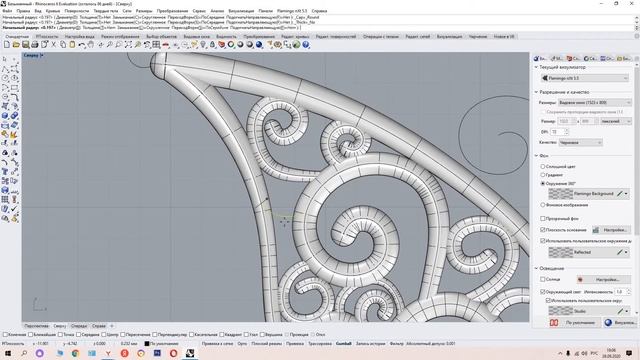The image size is (640, 360).
Task: Click the Save diskette icon
Action: pos(26,45)
